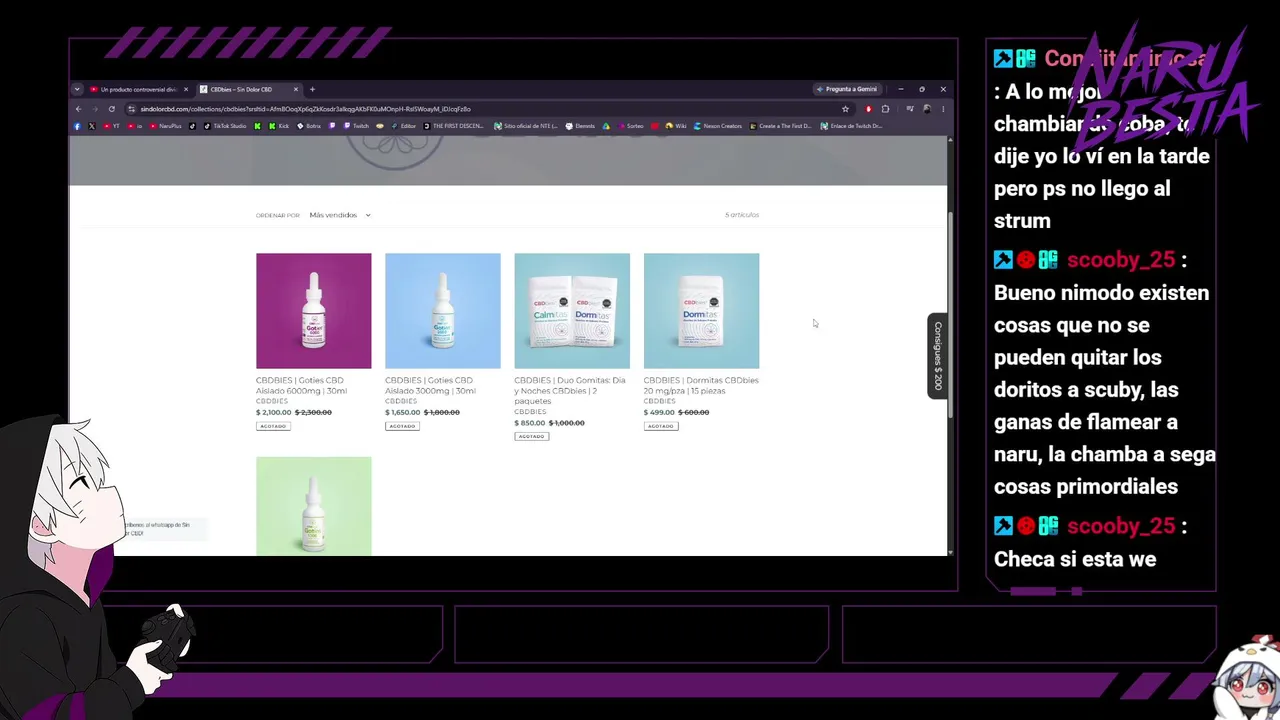
Task: Open Duo Gomitas: Día y Noches link
Action: tap(570, 390)
